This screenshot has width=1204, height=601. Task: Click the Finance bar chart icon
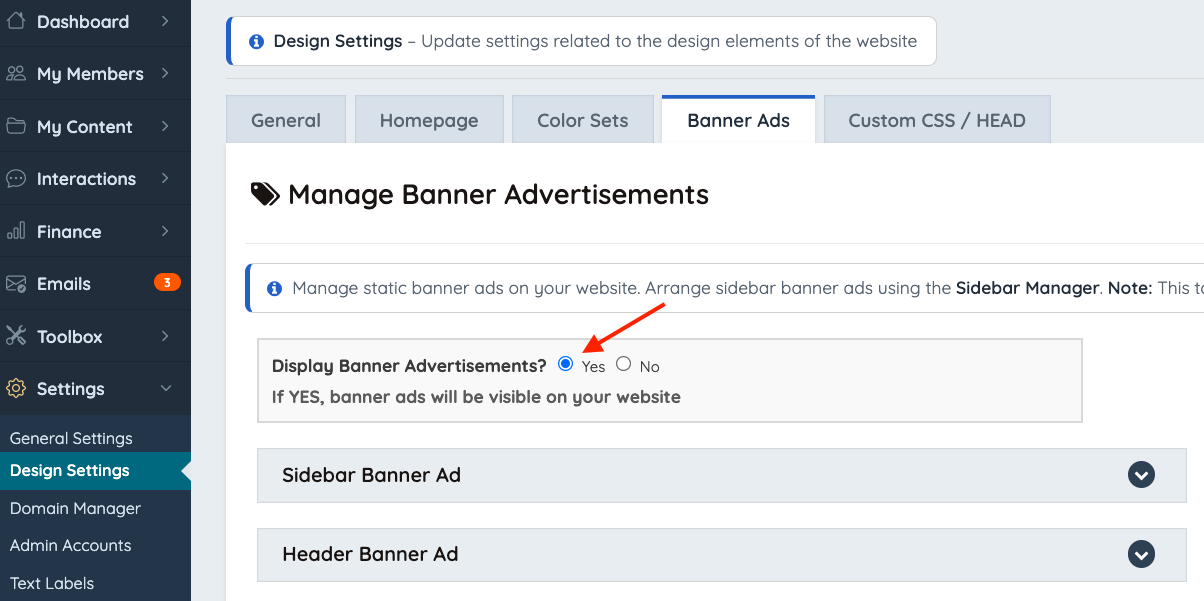[x=16, y=231]
